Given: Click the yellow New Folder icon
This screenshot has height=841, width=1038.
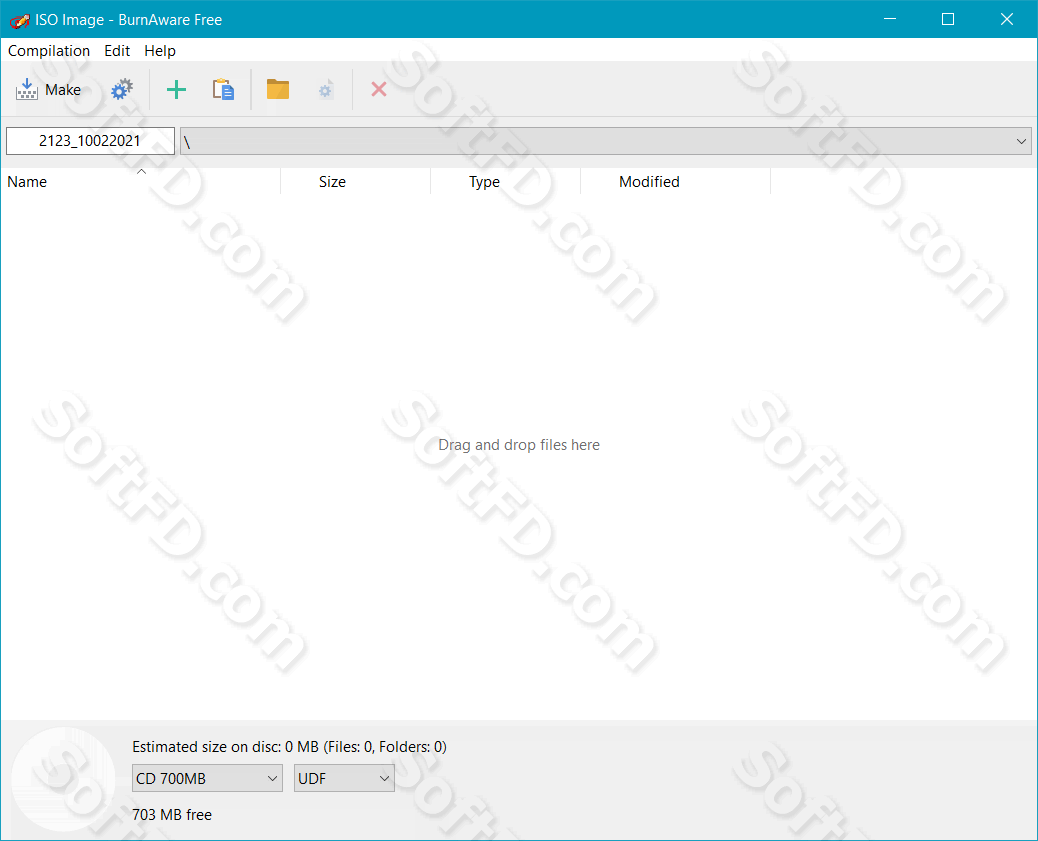Looking at the screenshot, I should [x=278, y=89].
